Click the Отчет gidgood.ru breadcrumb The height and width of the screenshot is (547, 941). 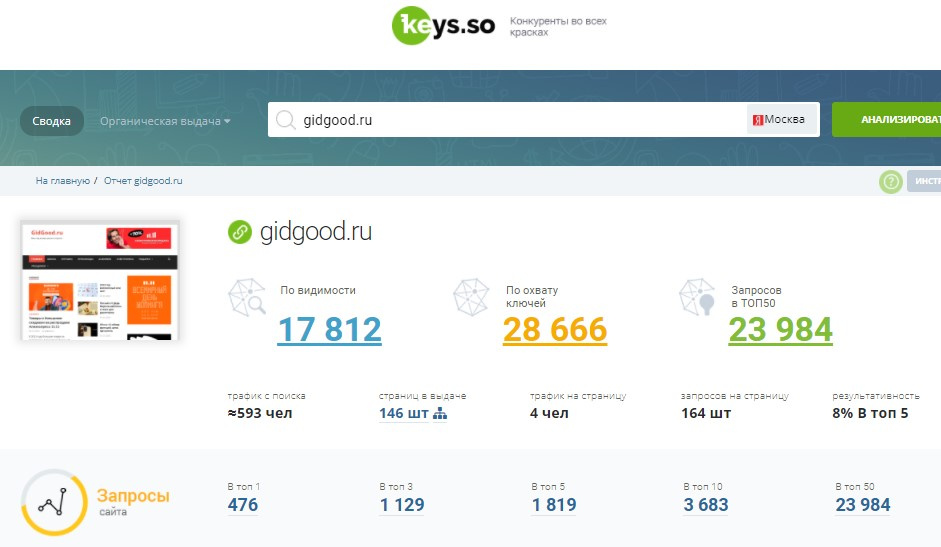pyautogui.click(x=143, y=181)
